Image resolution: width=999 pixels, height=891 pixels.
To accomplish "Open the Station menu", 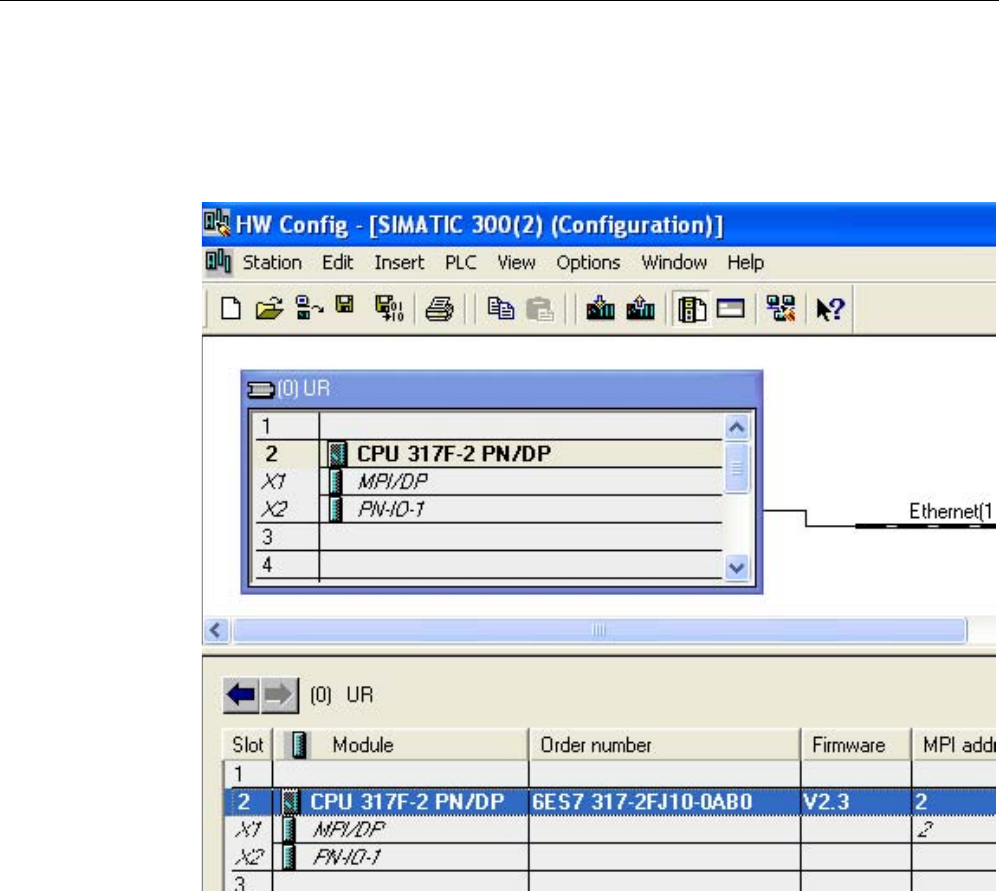I will coord(272,263).
